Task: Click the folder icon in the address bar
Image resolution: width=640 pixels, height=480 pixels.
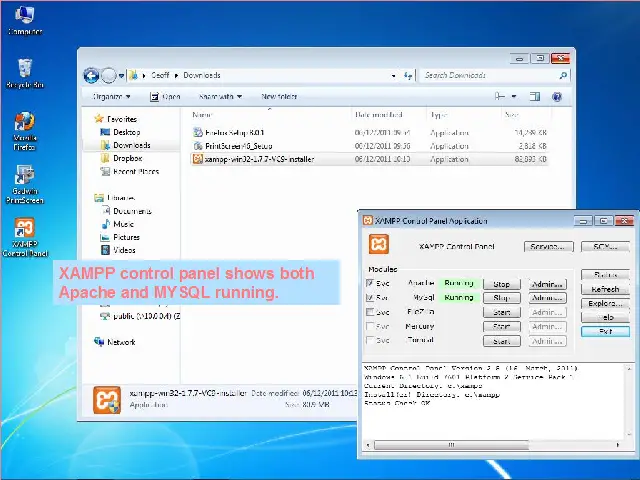Action: (x=133, y=75)
